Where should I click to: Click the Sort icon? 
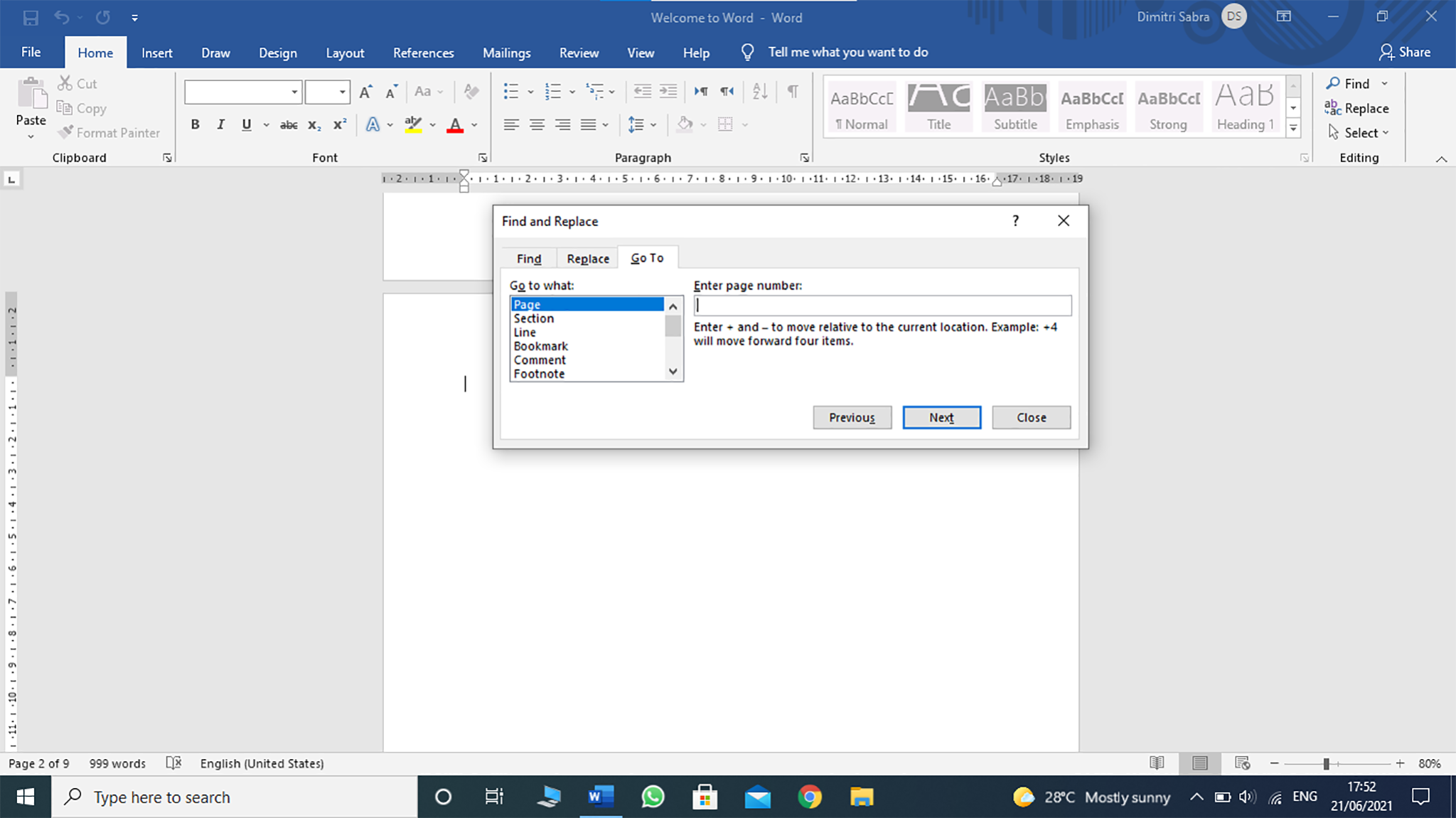(x=759, y=91)
